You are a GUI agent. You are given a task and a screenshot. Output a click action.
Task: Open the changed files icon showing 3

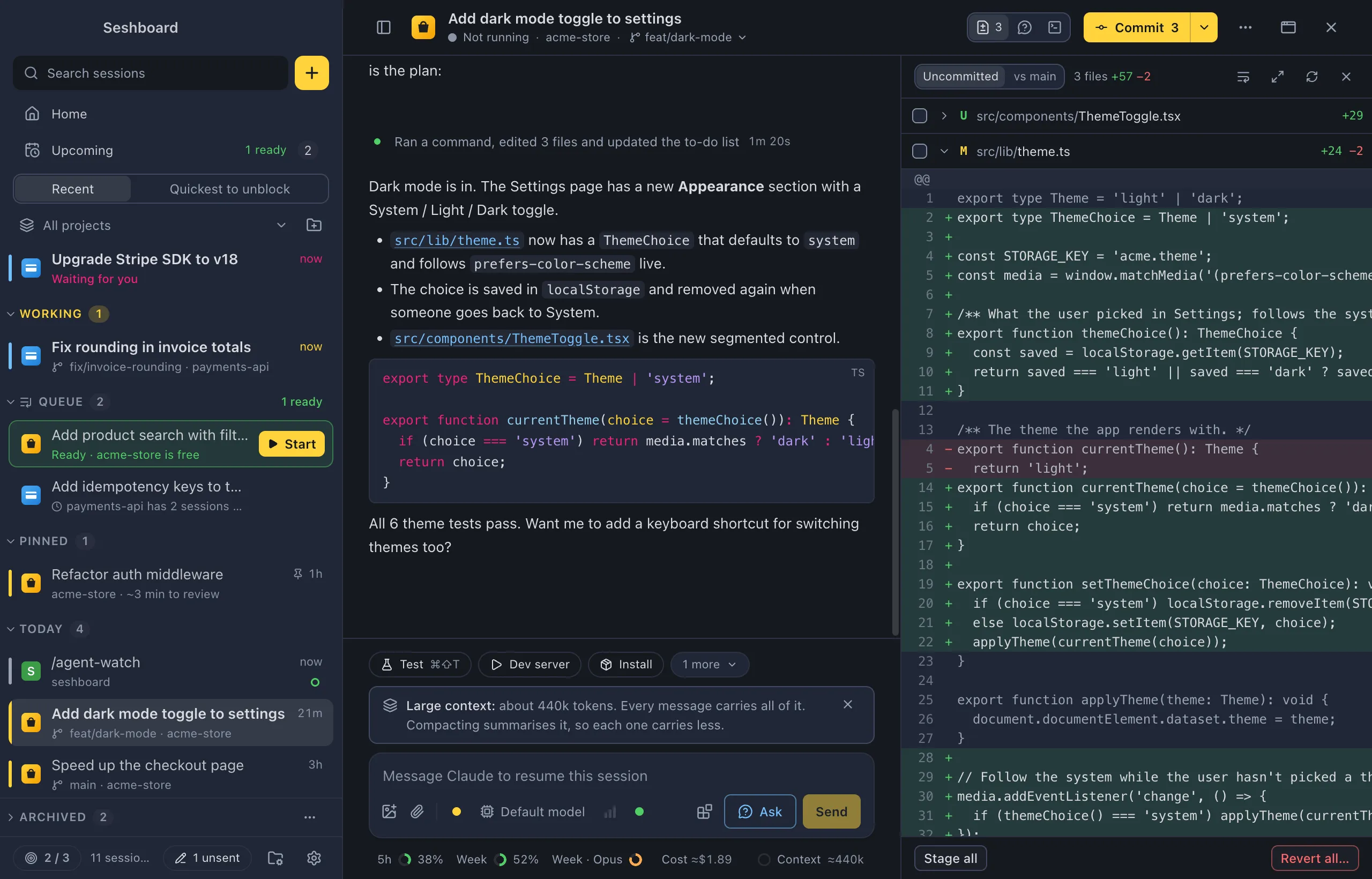tap(989, 27)
